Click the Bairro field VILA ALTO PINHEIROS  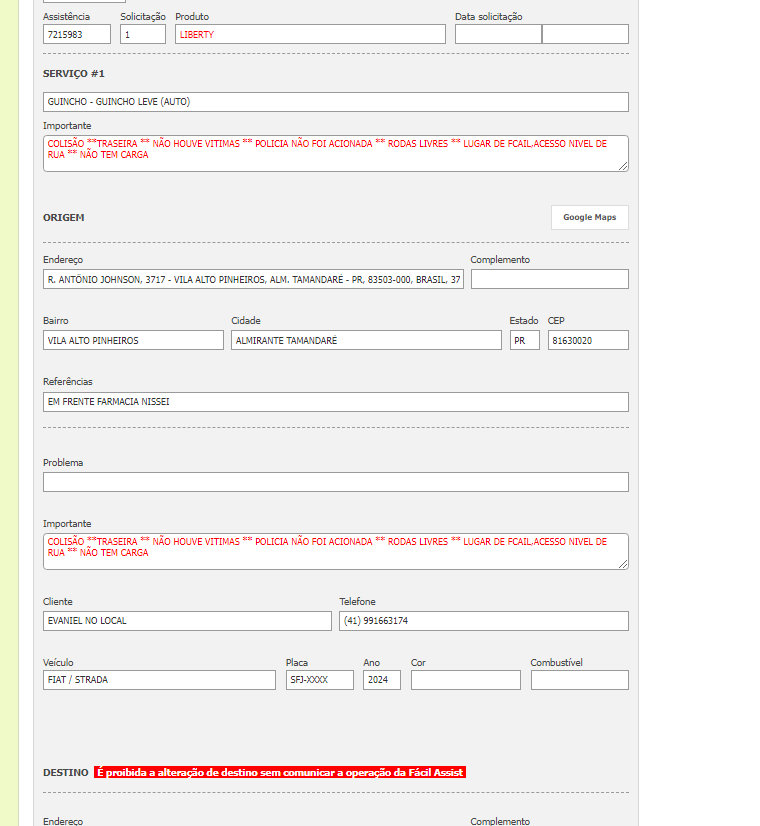(133, 340)
